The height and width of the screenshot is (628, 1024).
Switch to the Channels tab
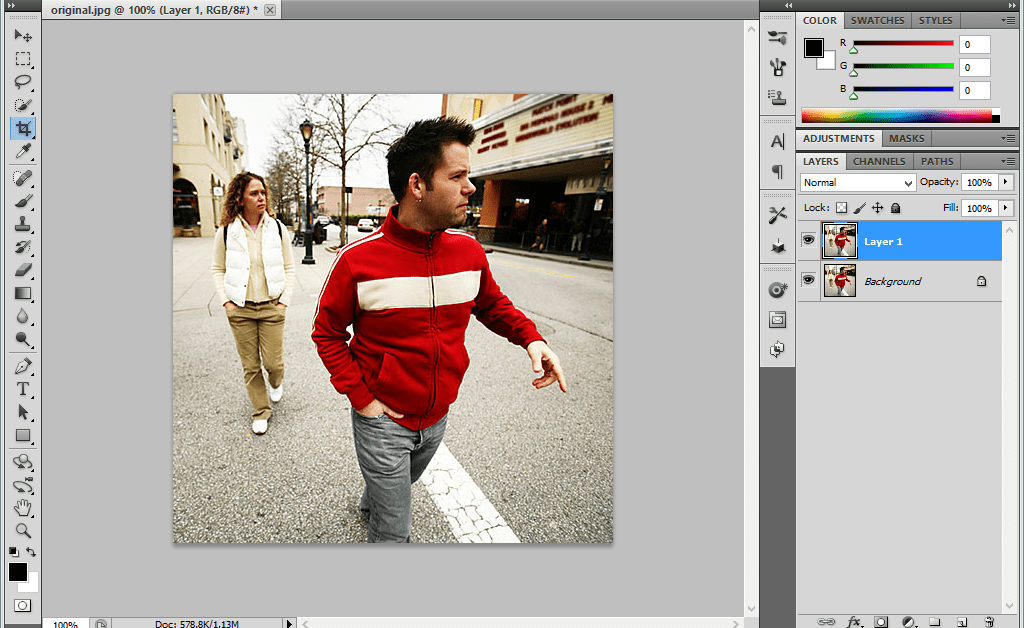click(x=879, y=161)
